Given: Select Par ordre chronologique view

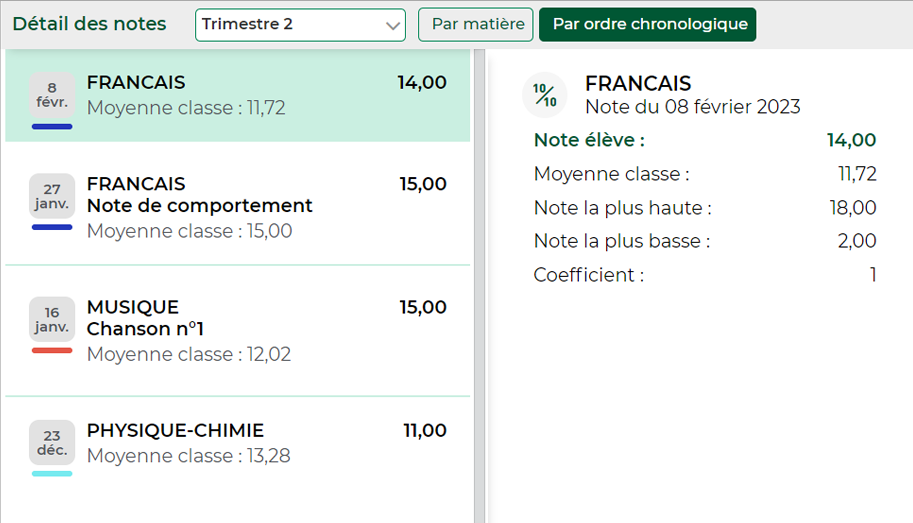Looking at the screenshot, I should click(x=647, y=24).
